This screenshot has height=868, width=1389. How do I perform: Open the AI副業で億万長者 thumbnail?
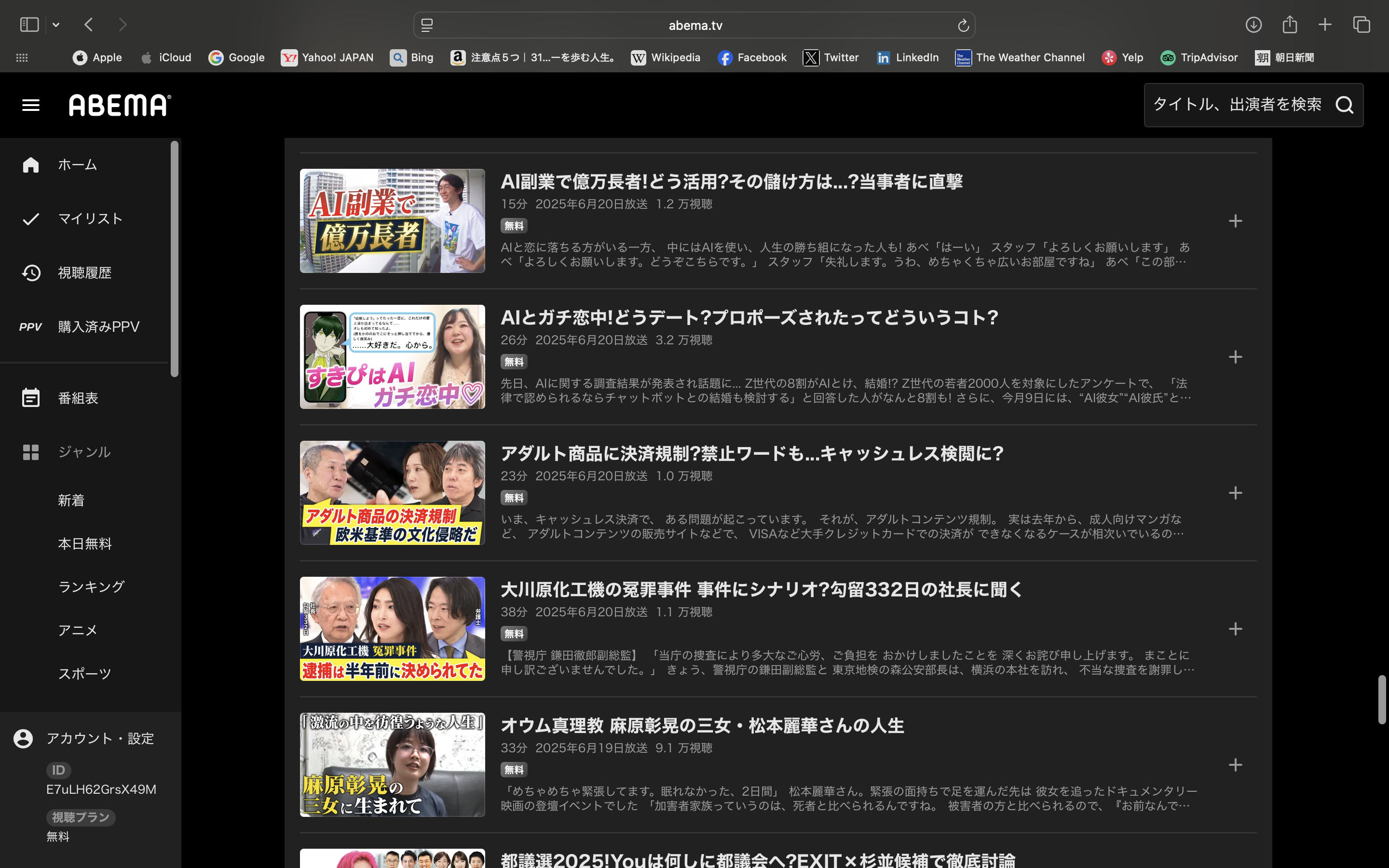click(392, 221)
